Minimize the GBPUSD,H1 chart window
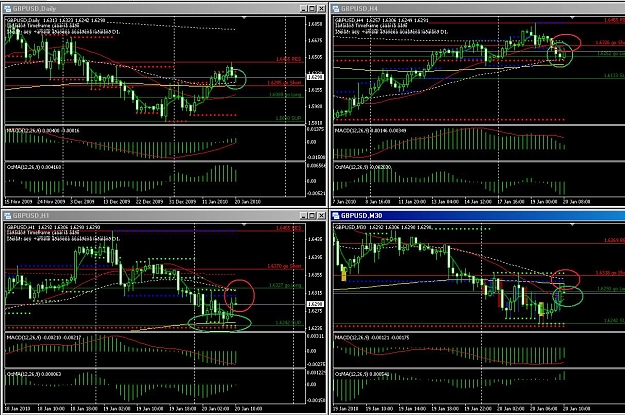Image resolution: width=625 pixels, height=415 pixels. tap(303, 216)
